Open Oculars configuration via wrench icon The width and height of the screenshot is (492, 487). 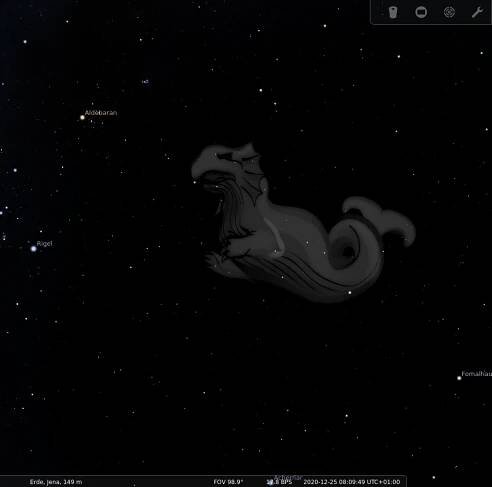pos(477,12)
